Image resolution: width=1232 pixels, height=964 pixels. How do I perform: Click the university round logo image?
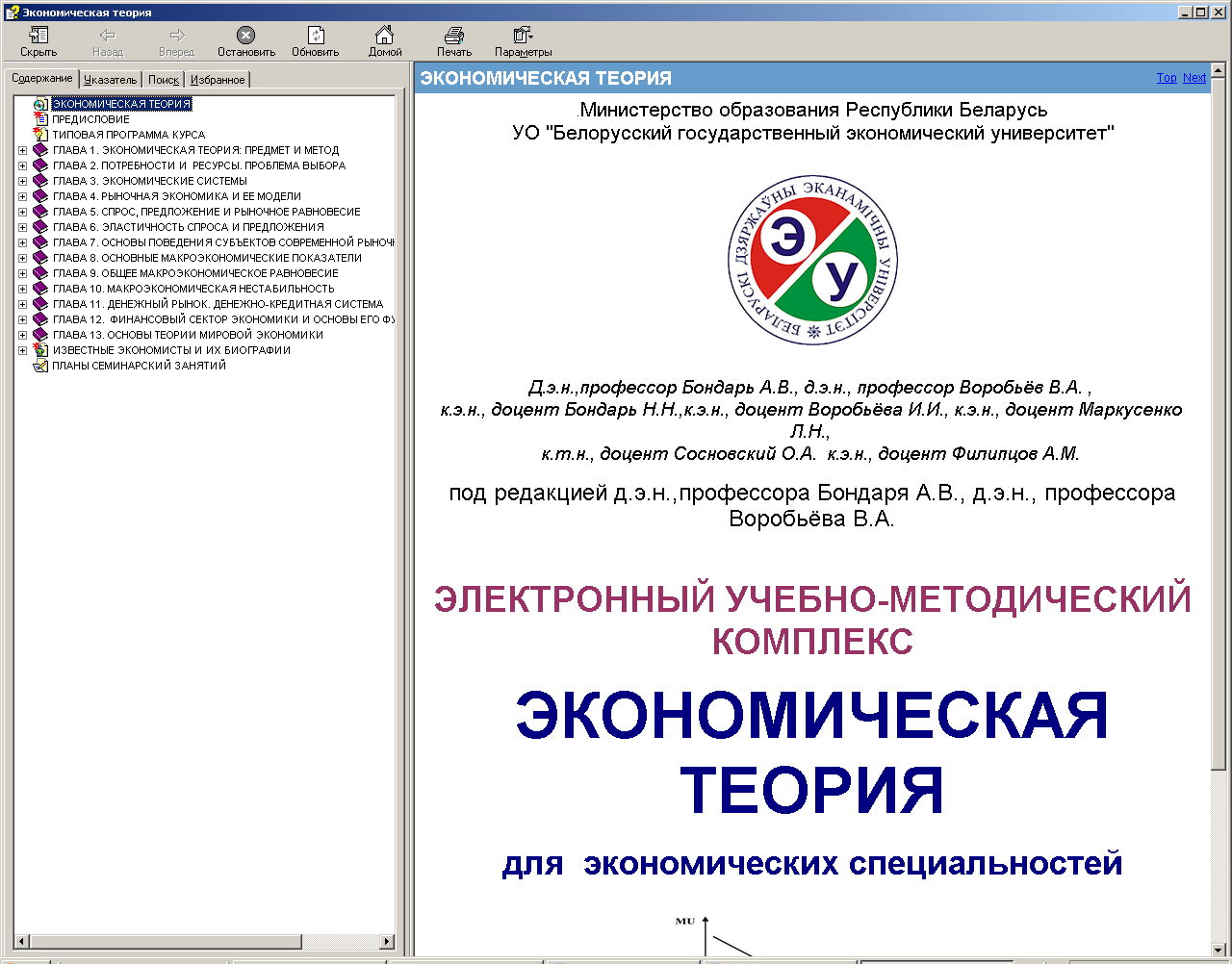[812, 260]
